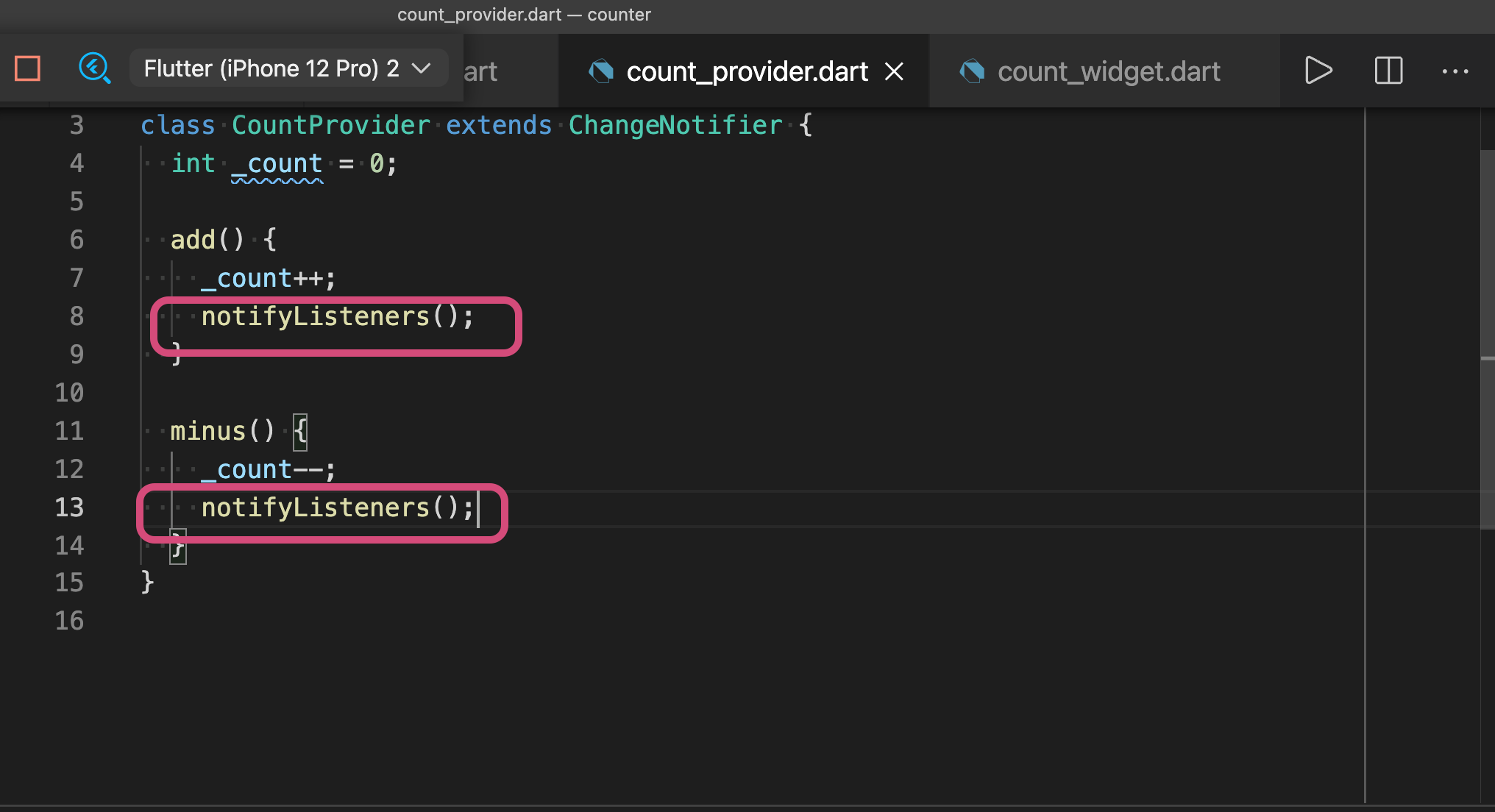The image size is (1495, 812).
Task: Switch to the count_widget.dart tab
Action: tap(1108, 71)
